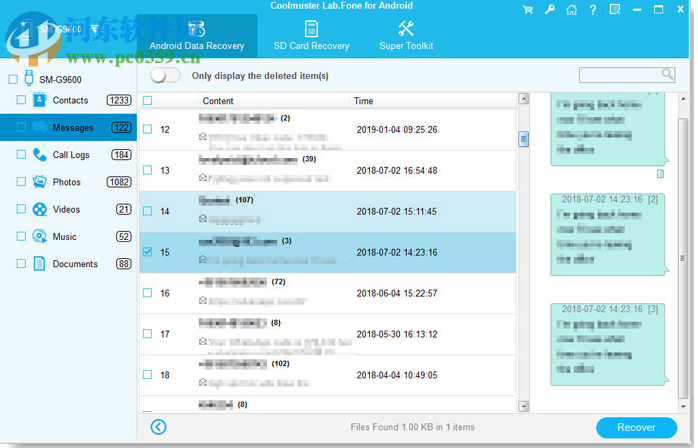Go to home via house icon
Viewport: 698px width, 448px height.
point(572,10)
